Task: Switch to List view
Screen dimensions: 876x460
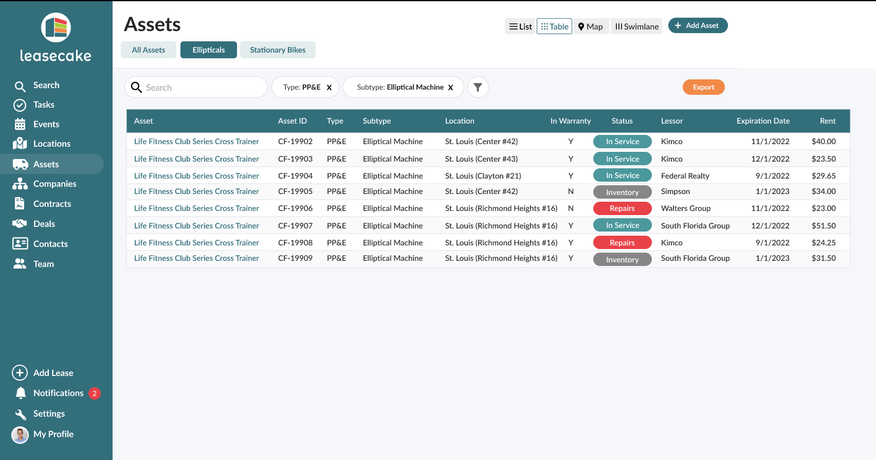Action: point(520,27)
